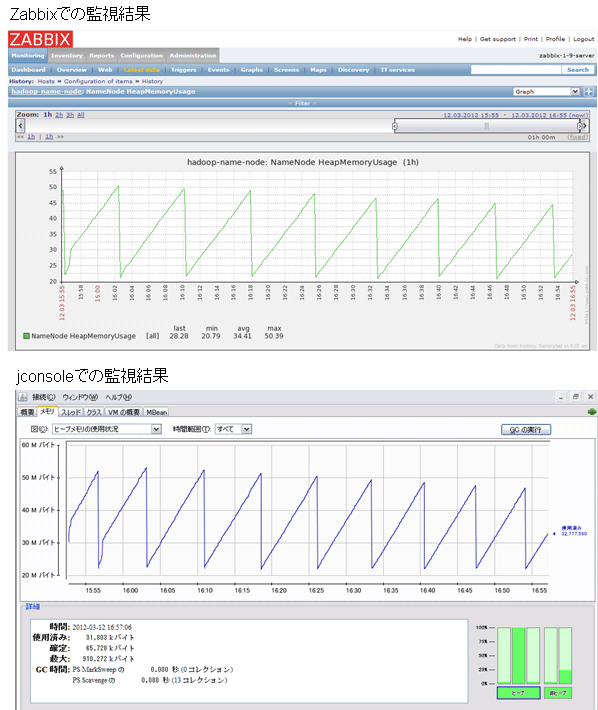This screenshot has width=598, height=710.
Task: Go to Graphs submenu
Action: (252, 70)
